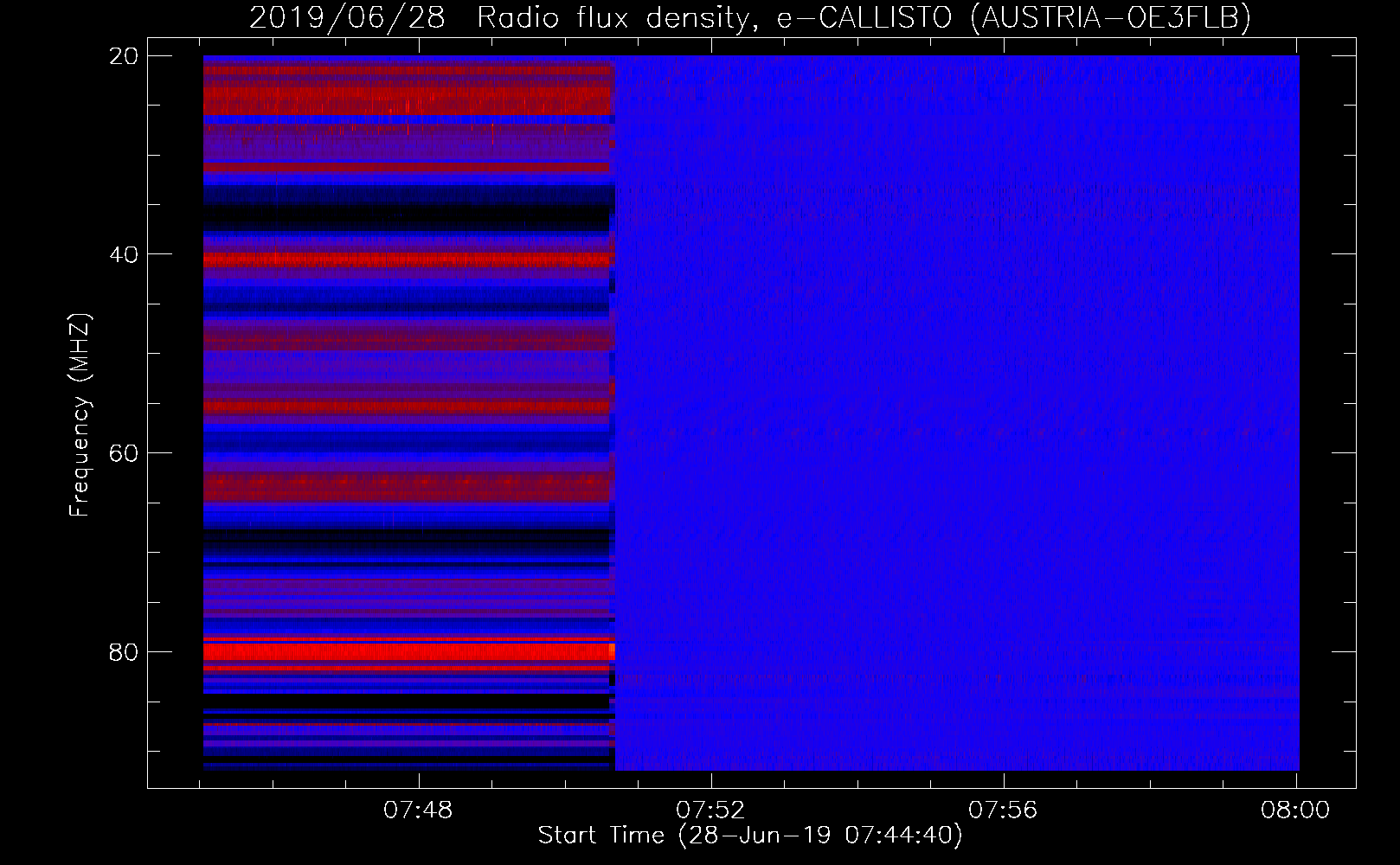
Task: Click the '20' frequency tick label
Action: click(x=124, y=56)
